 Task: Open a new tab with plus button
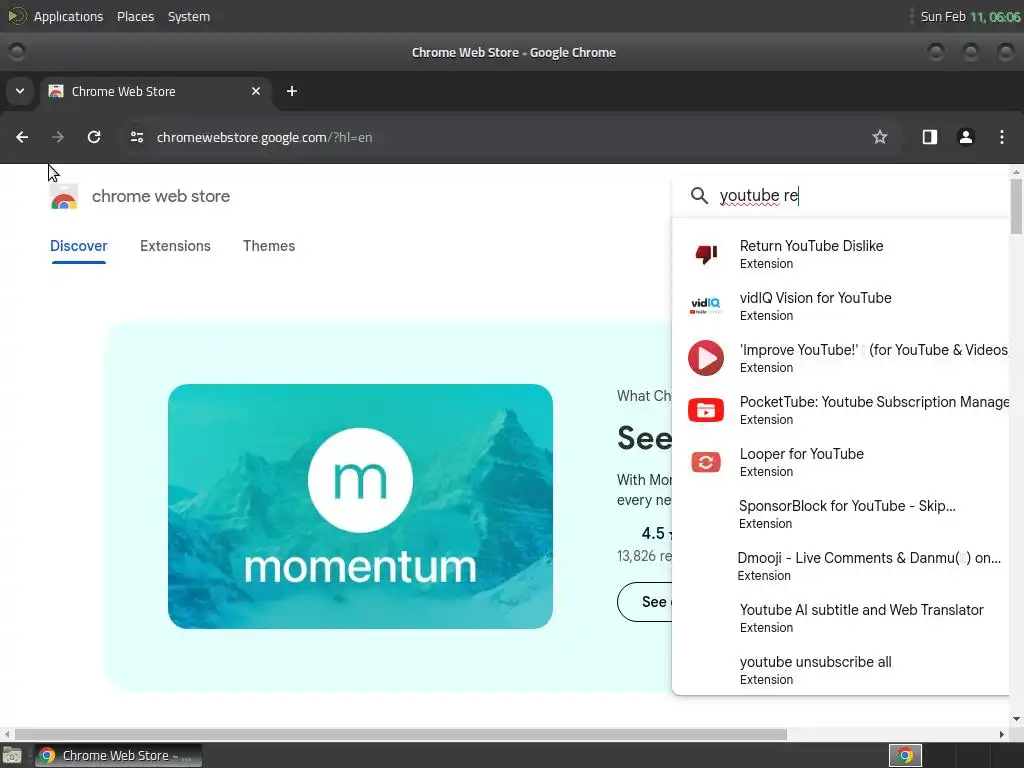pos(292,91)
